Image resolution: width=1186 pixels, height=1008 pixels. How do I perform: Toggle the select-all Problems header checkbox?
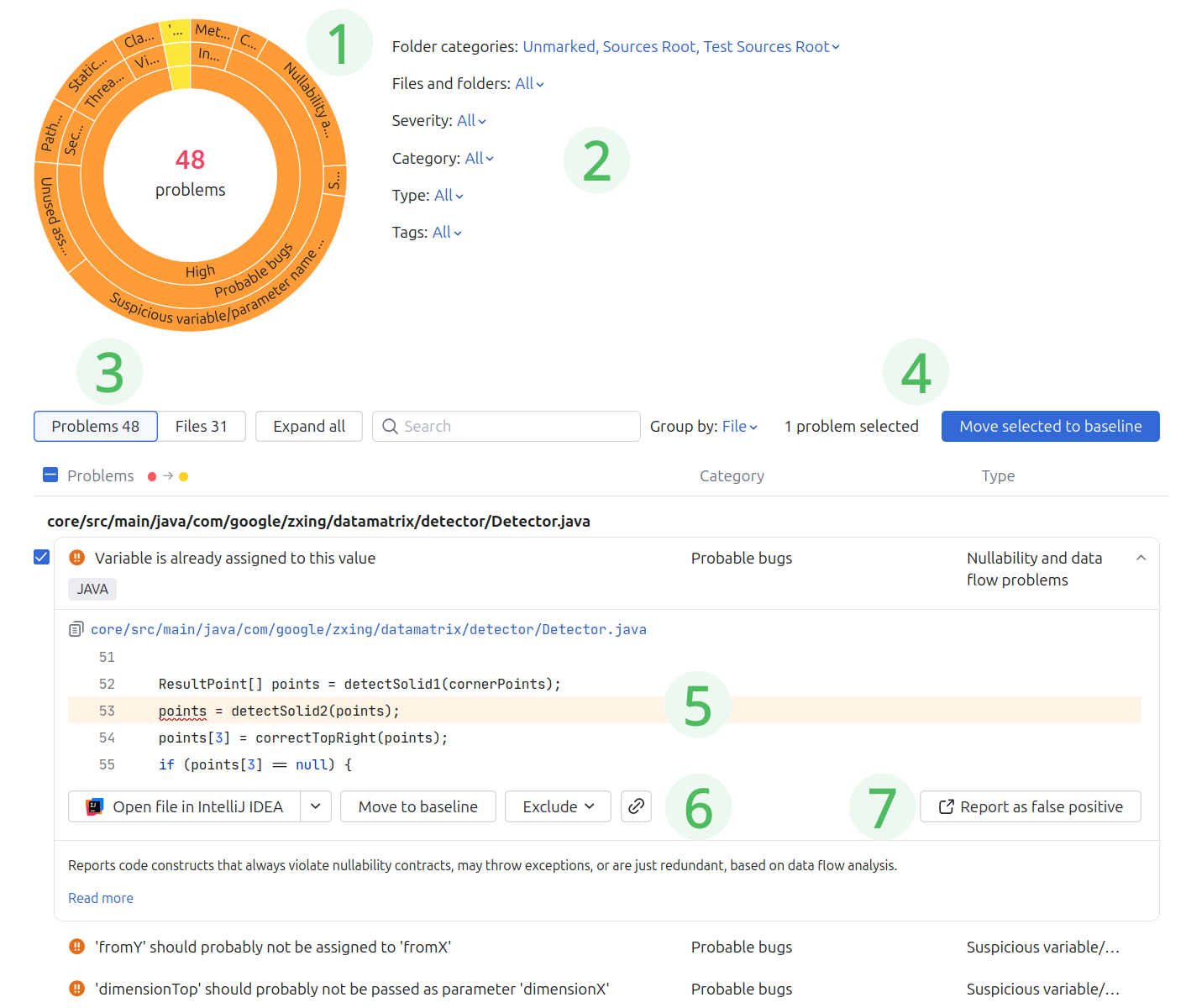pyautogui.click(x=50, y=475)
